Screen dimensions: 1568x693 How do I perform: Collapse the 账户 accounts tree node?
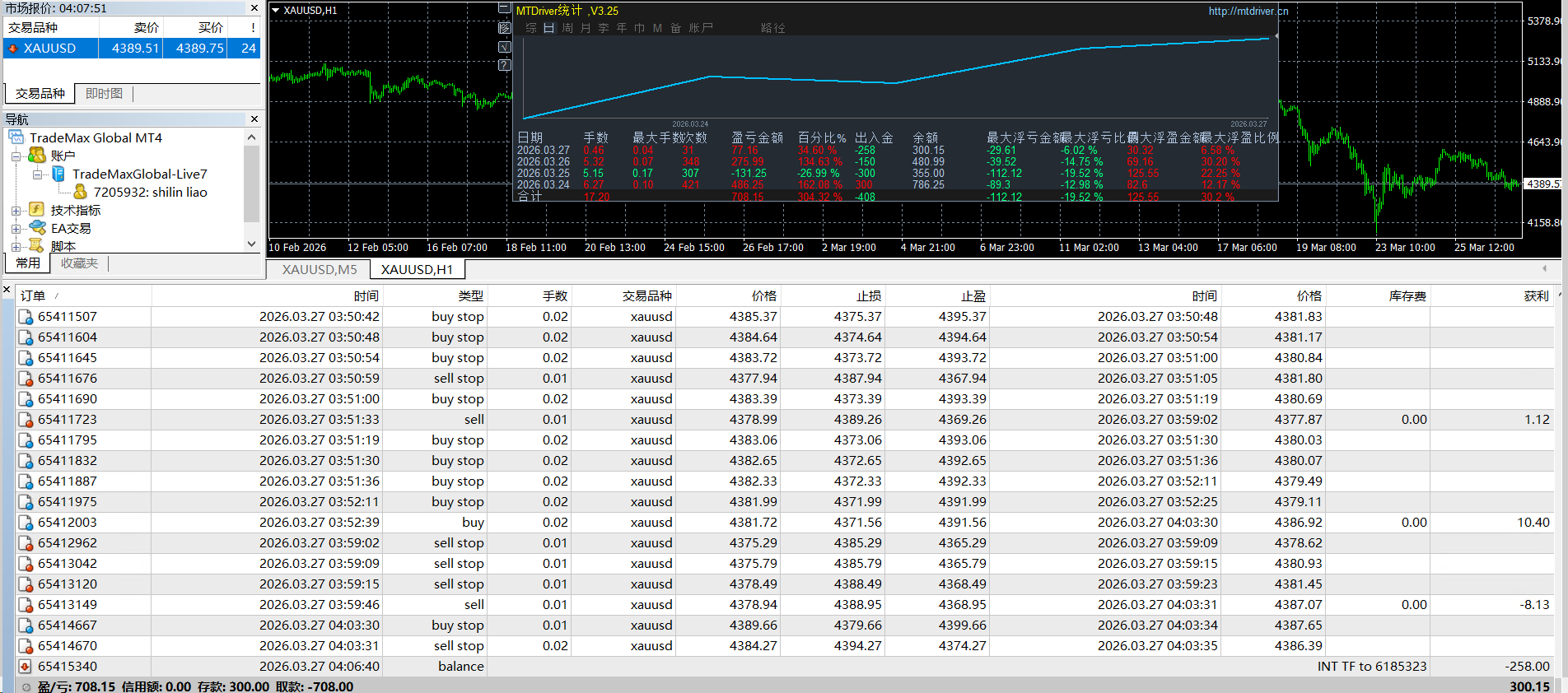coord(16,156)
